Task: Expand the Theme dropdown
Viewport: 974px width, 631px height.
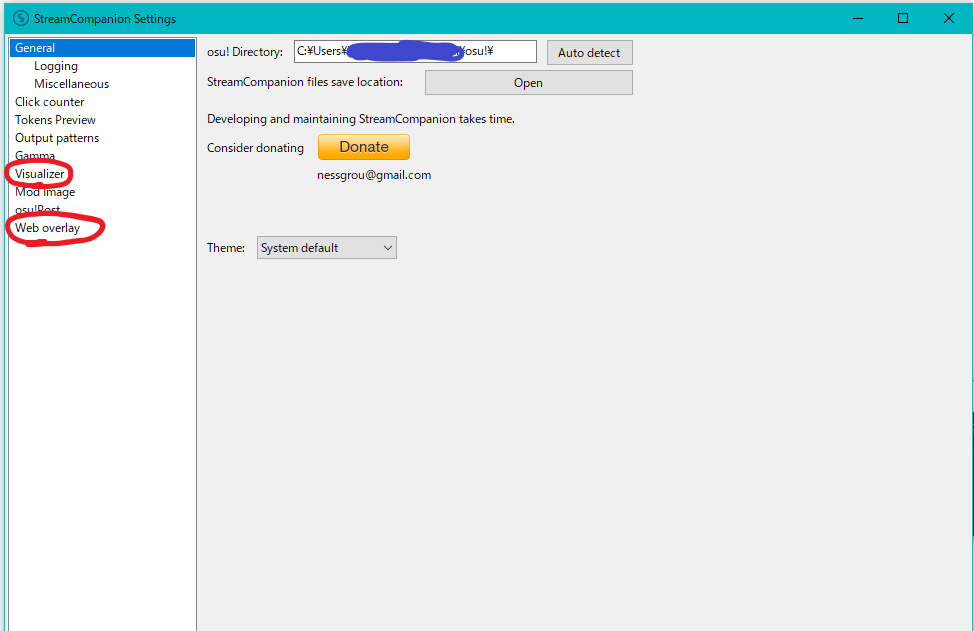Action: (327, 248)
